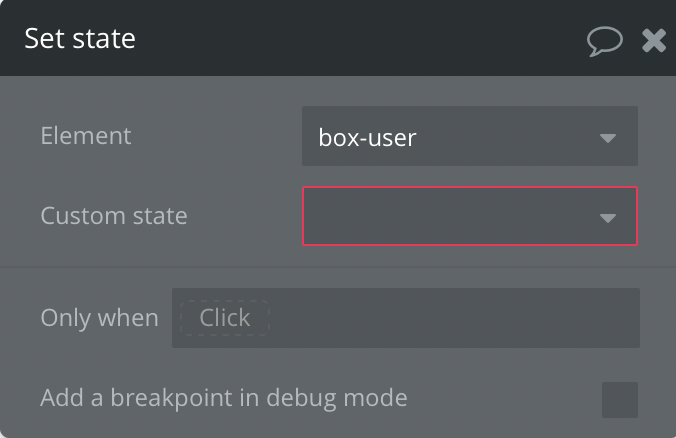Click the Set state title header
Screen dimensions: 676x438
pyautogui.click(x=80, y=38)
